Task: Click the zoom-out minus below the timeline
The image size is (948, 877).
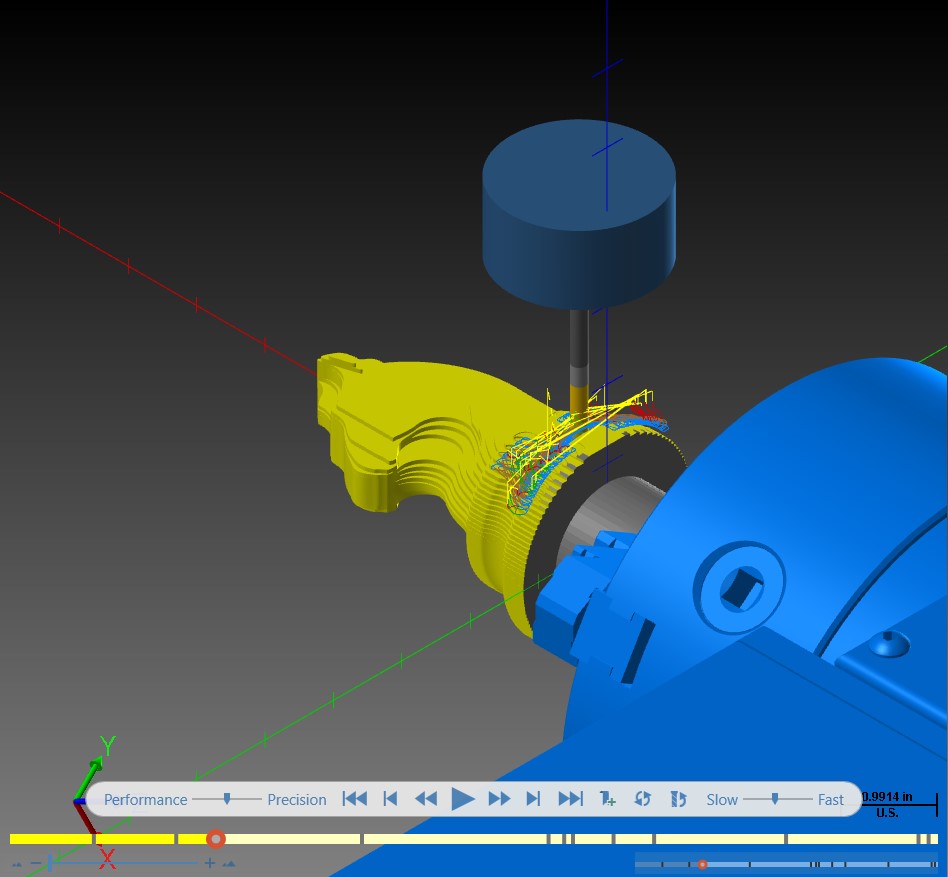Action: (x=36, y=863)
